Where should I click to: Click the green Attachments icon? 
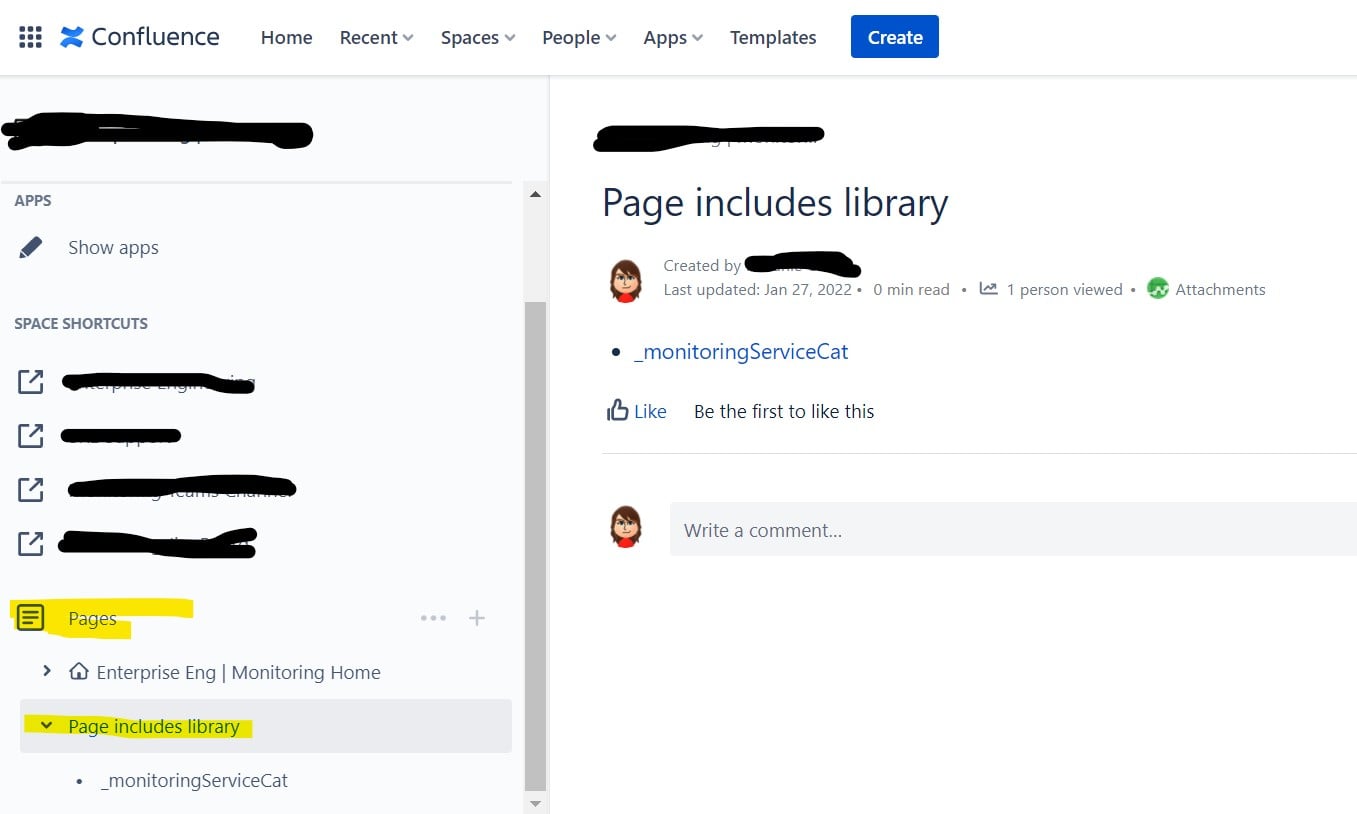pyautogui.click(x=1158, y=289)
